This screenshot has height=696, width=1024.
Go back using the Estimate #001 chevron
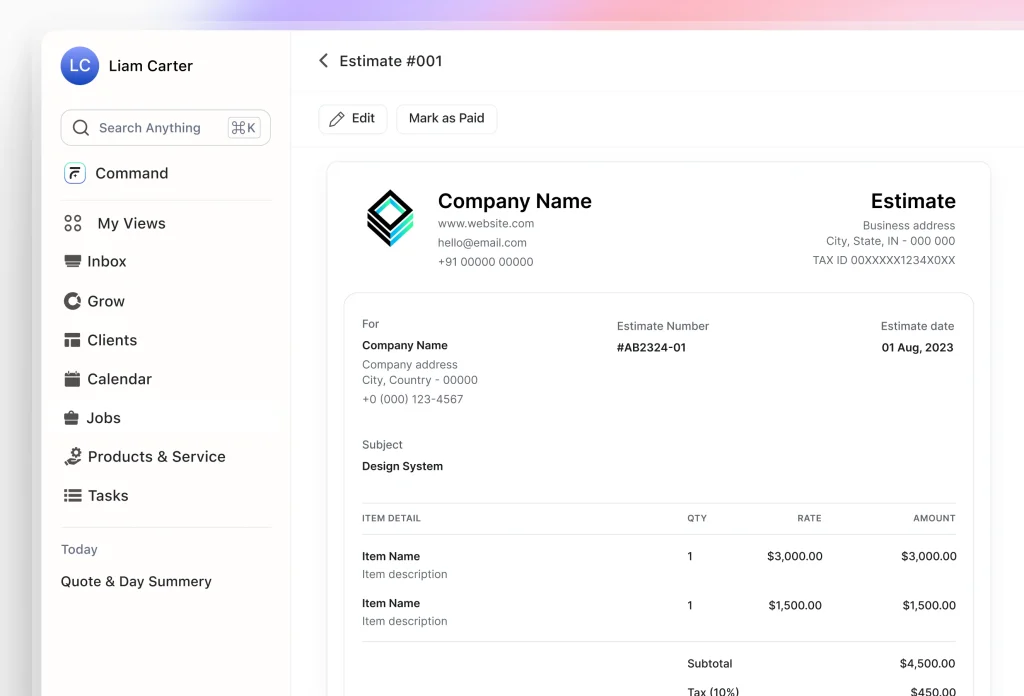pos(323,61)
